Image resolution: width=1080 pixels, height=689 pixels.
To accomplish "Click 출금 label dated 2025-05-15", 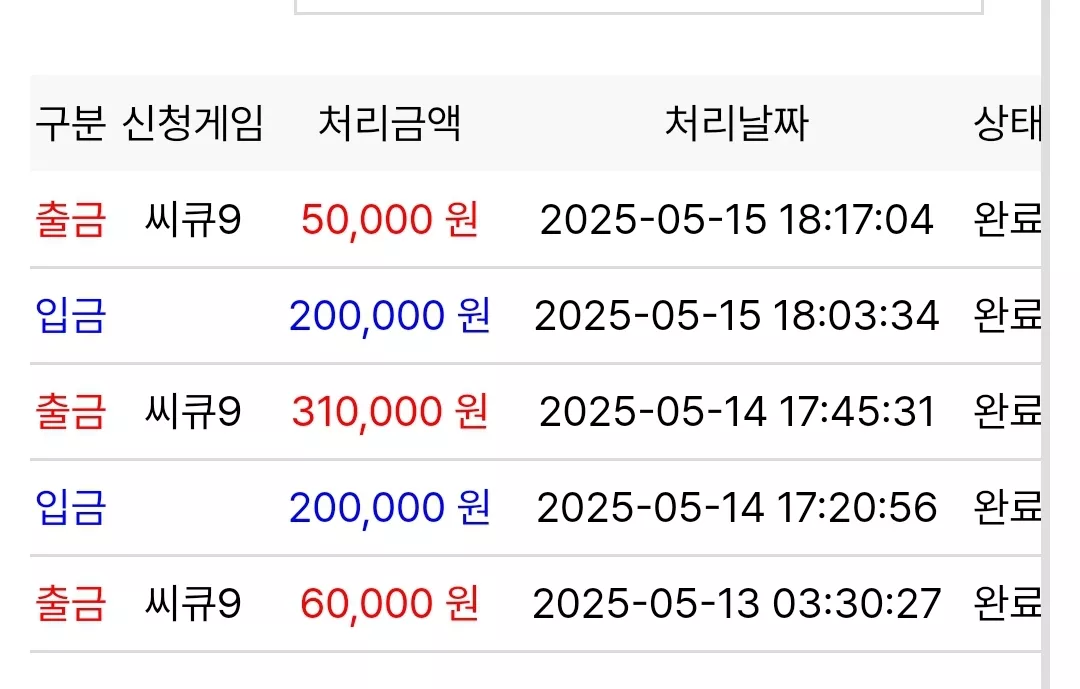I will (x=70, y=220).
